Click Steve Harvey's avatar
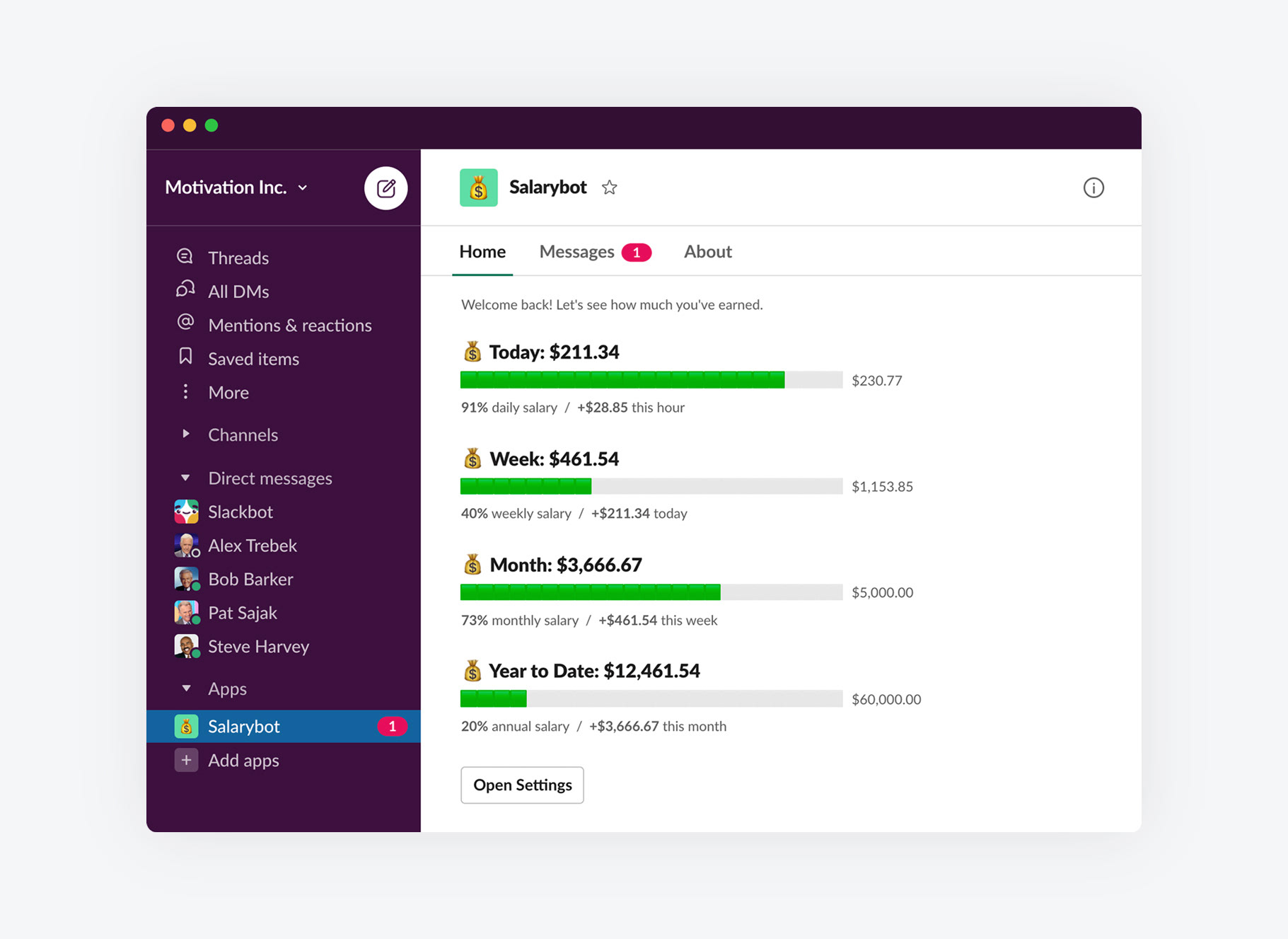The height and width of the screenshot is (939, 1288). click(x=186, y=646)
